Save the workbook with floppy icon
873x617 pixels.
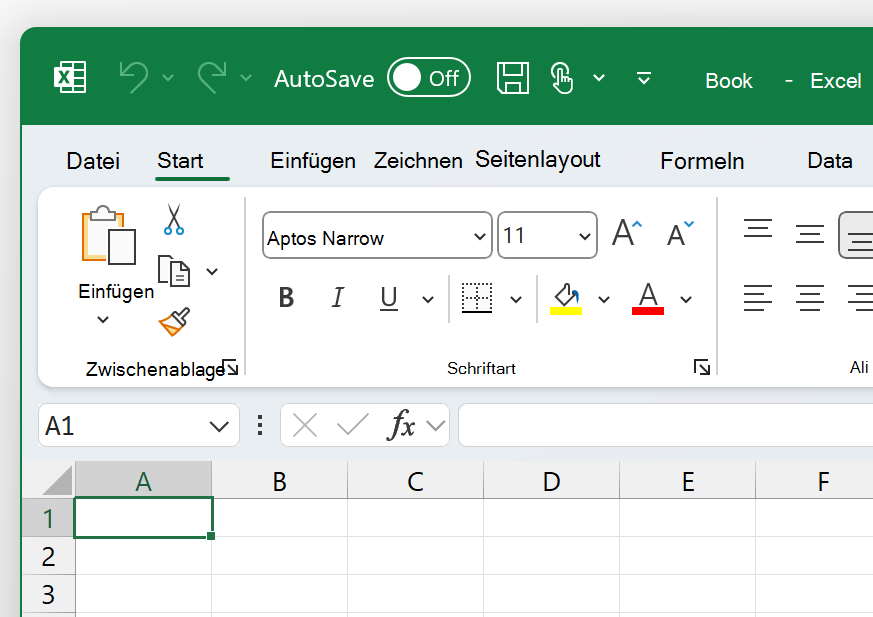pyautogui.click(x=513, y=78)
